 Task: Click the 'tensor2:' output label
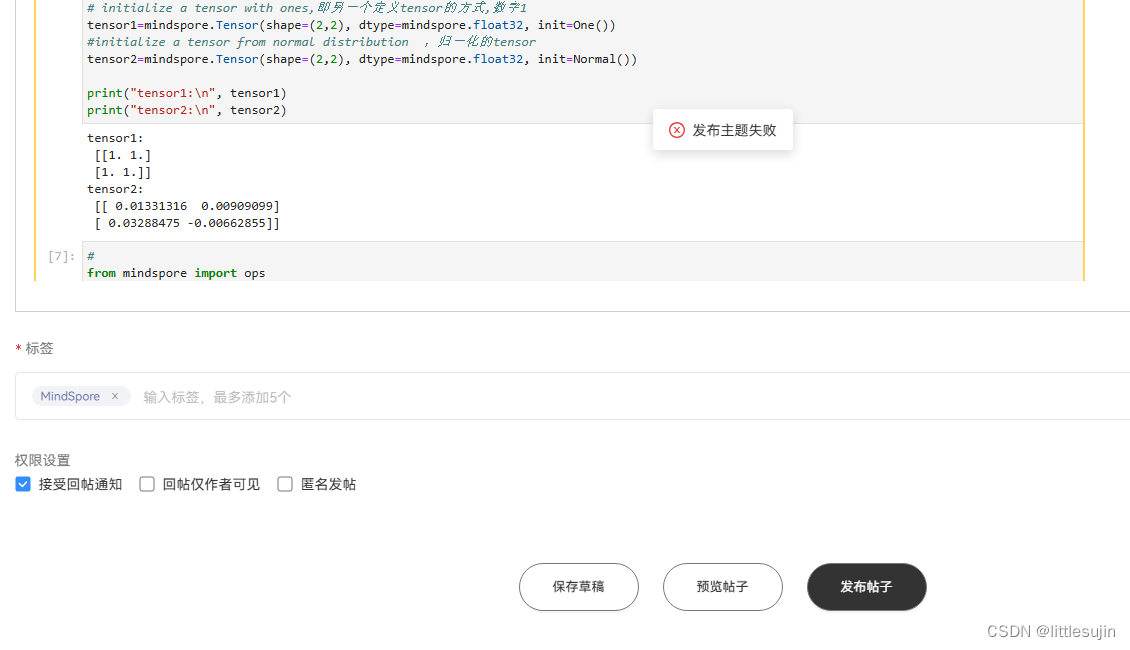[x=115, y=190]
